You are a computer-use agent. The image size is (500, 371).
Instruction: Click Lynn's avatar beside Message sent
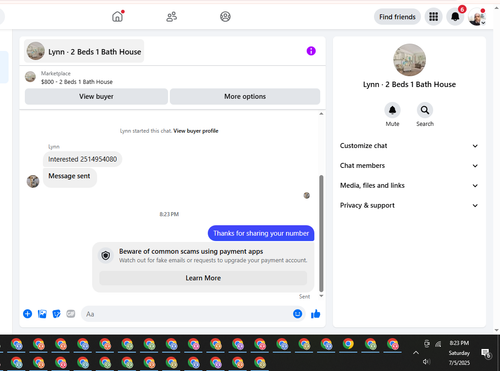[x=33, y=181]
